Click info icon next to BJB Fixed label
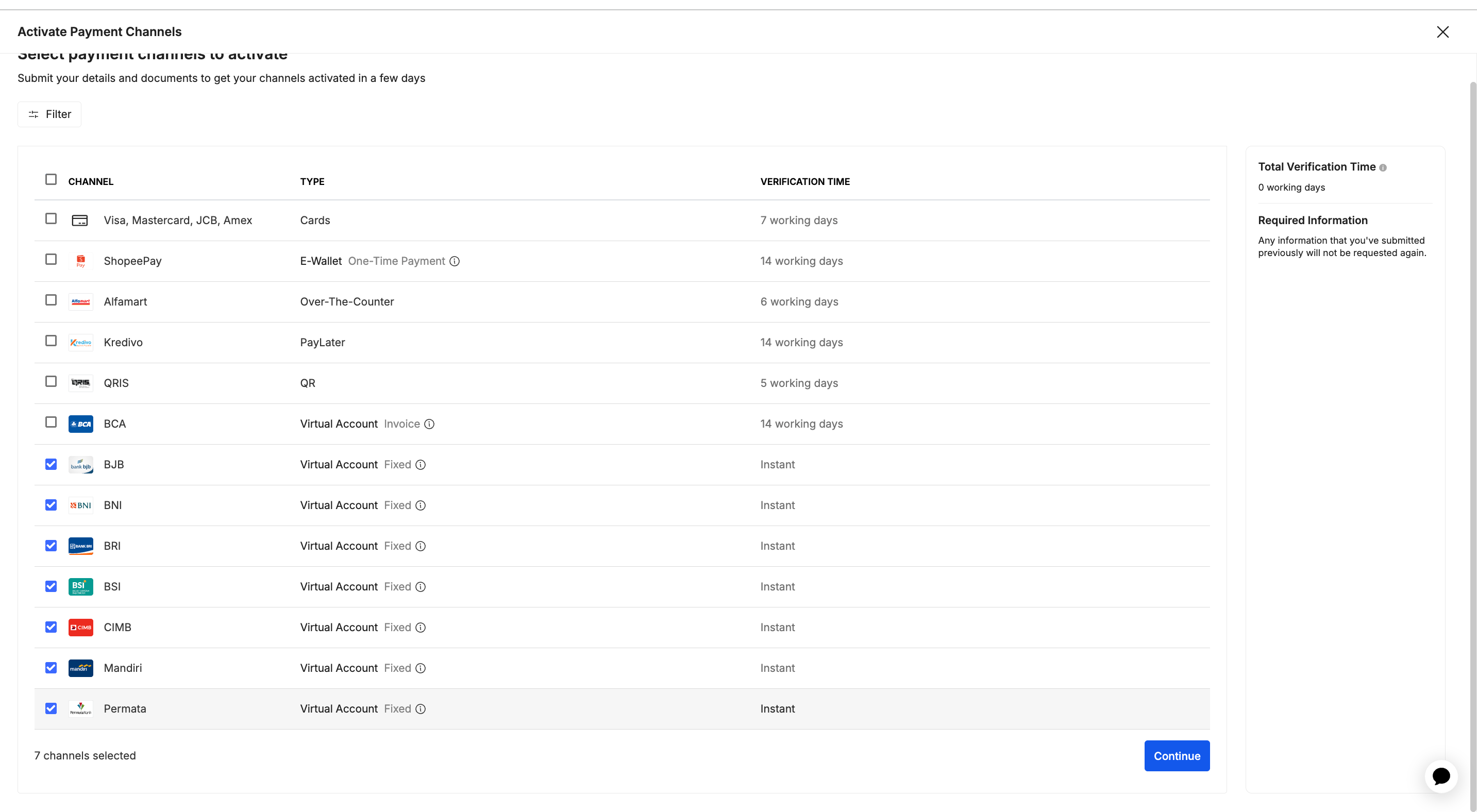The height and width of the screenshot is (812, 1477). pyautogui.click(x=421, y=465)
